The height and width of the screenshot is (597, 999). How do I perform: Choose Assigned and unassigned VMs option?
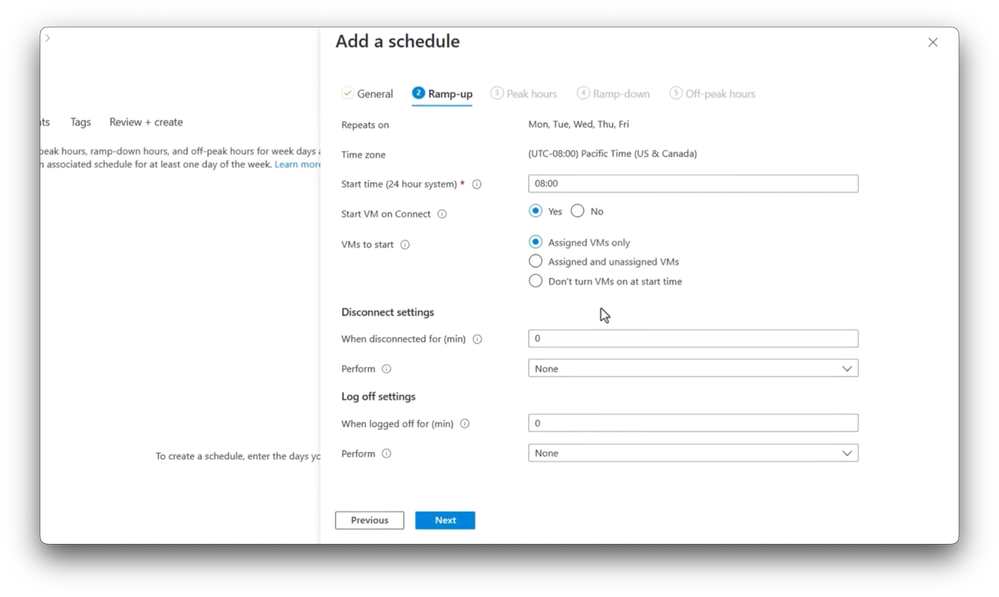click(536, 262)
